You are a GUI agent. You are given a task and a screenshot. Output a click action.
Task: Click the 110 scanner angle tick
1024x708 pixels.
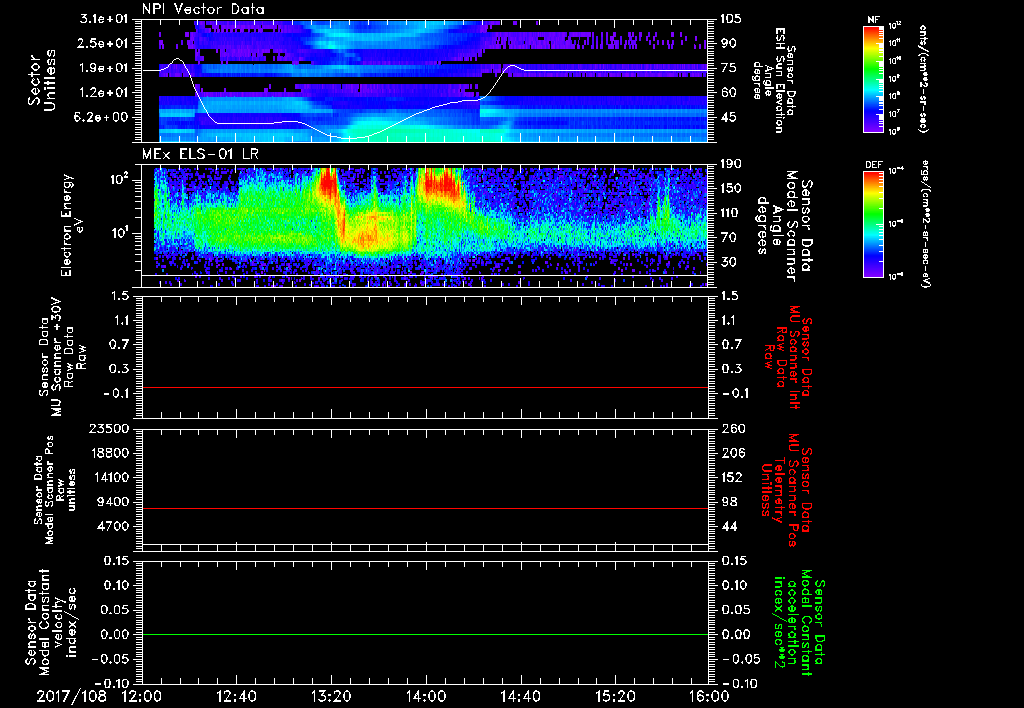point(731,213)
